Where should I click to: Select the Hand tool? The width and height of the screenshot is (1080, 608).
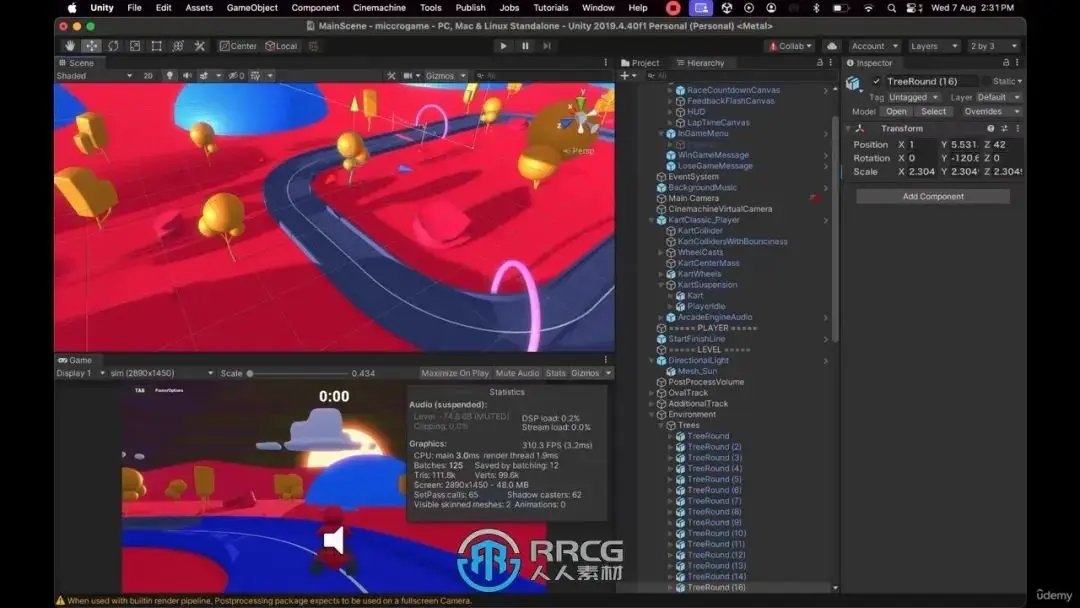[x=70, y=46]
